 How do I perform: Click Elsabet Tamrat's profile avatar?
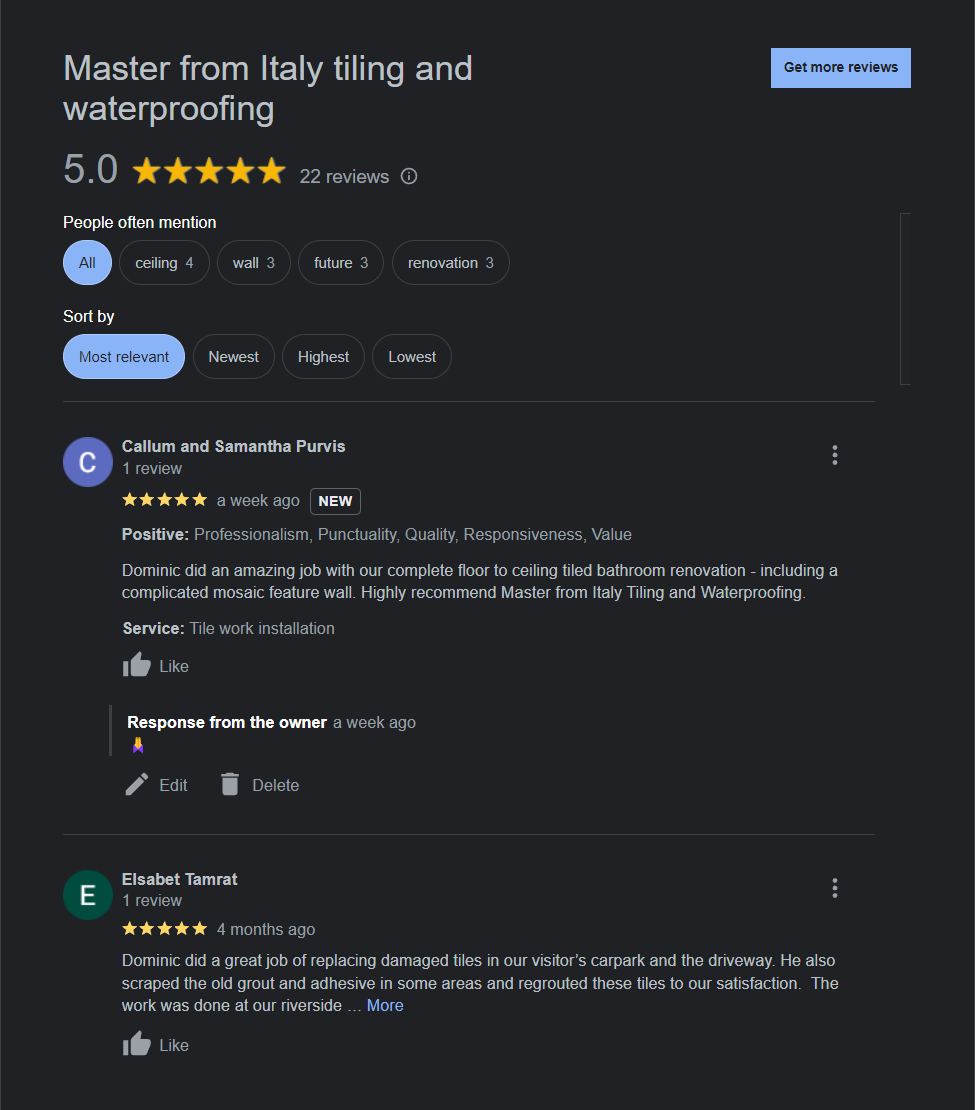pos(88,895)
